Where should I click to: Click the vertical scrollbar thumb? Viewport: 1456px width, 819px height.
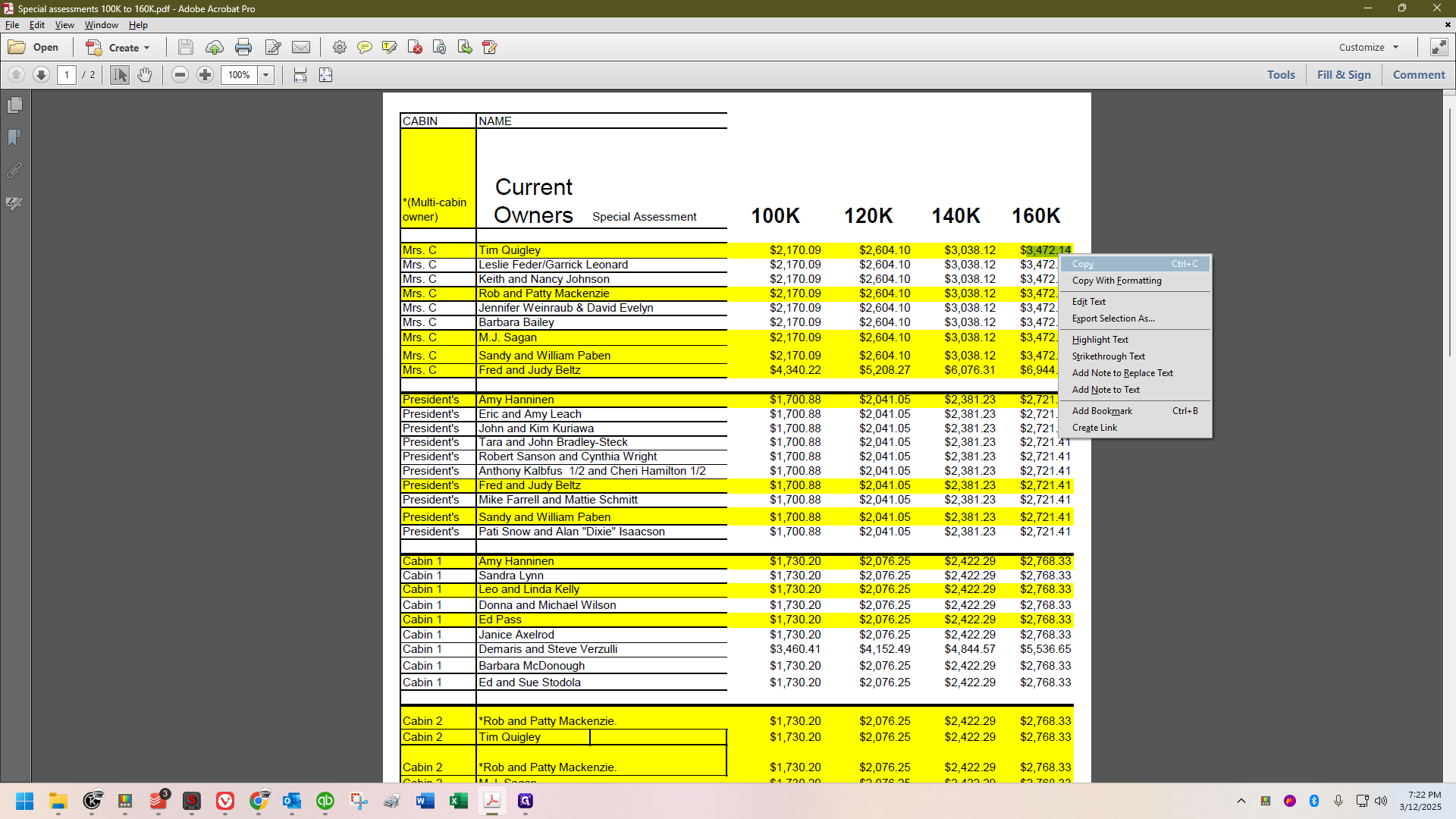pyautogui.click(x=1449, y=231)
